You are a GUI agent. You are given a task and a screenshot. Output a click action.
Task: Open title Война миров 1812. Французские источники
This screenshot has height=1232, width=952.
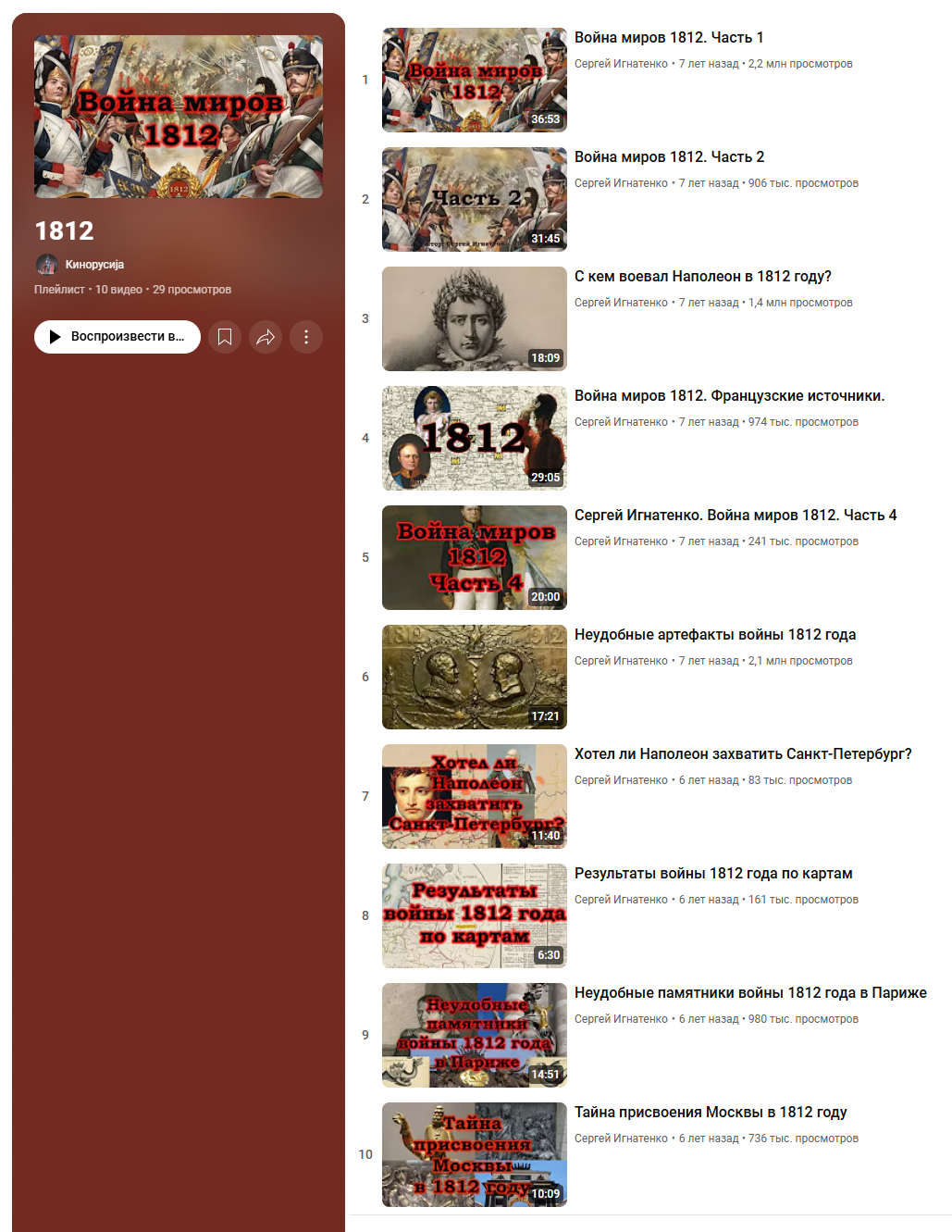point(729,396)
